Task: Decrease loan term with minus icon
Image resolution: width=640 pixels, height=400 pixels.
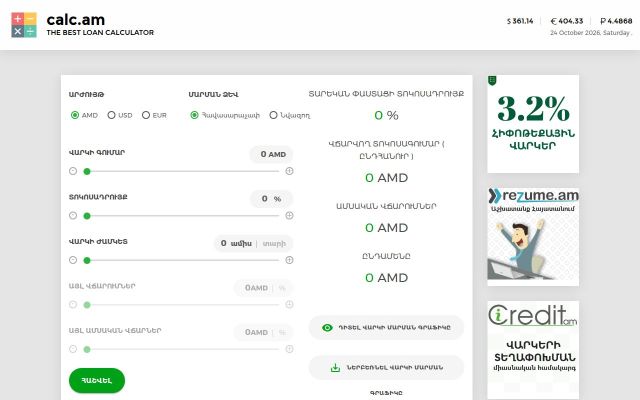Action: [73, 260]
